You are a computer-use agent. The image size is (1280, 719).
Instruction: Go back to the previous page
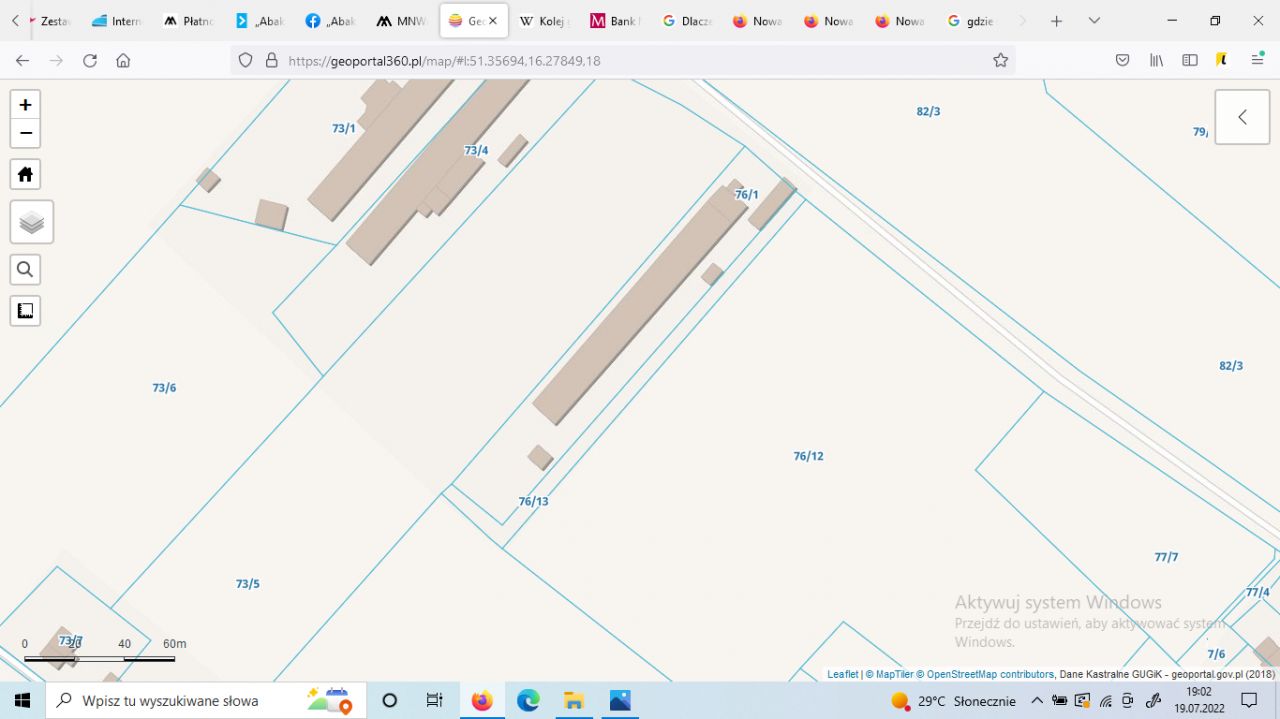22,60
